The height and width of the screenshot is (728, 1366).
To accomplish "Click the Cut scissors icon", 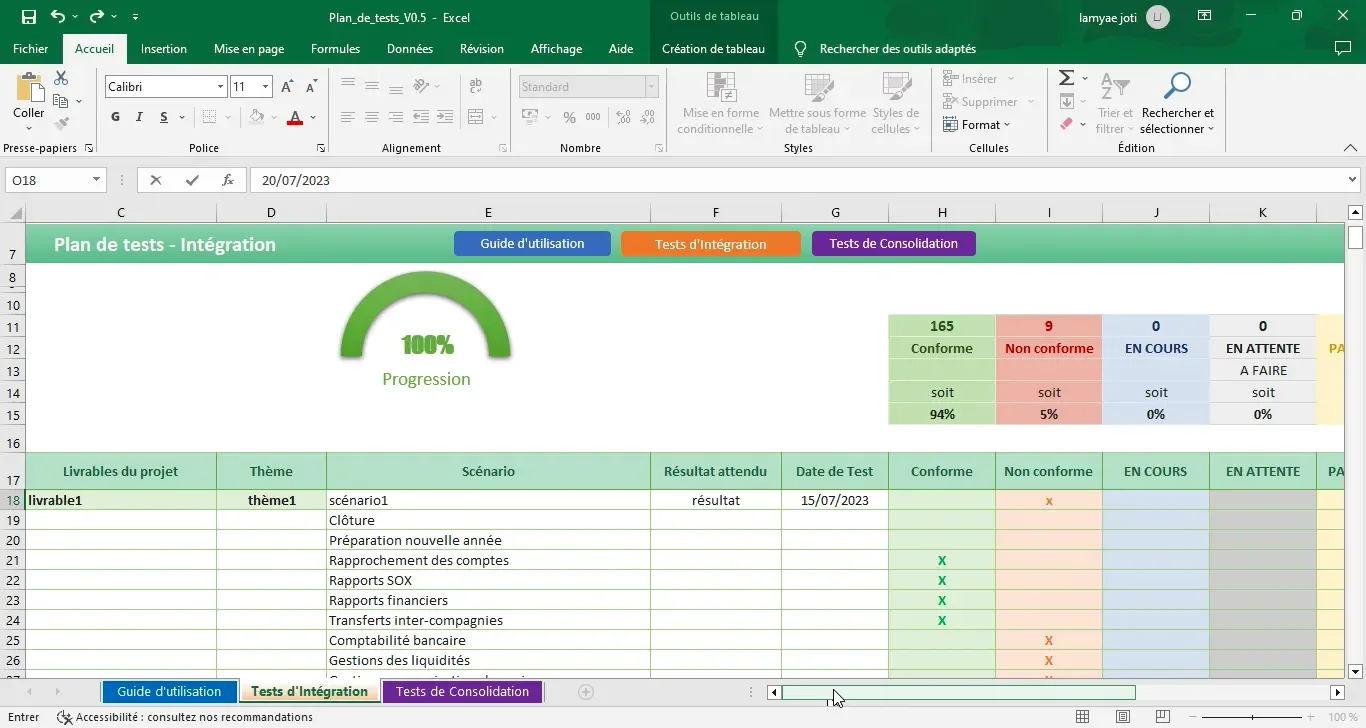I will pos(61,78).
